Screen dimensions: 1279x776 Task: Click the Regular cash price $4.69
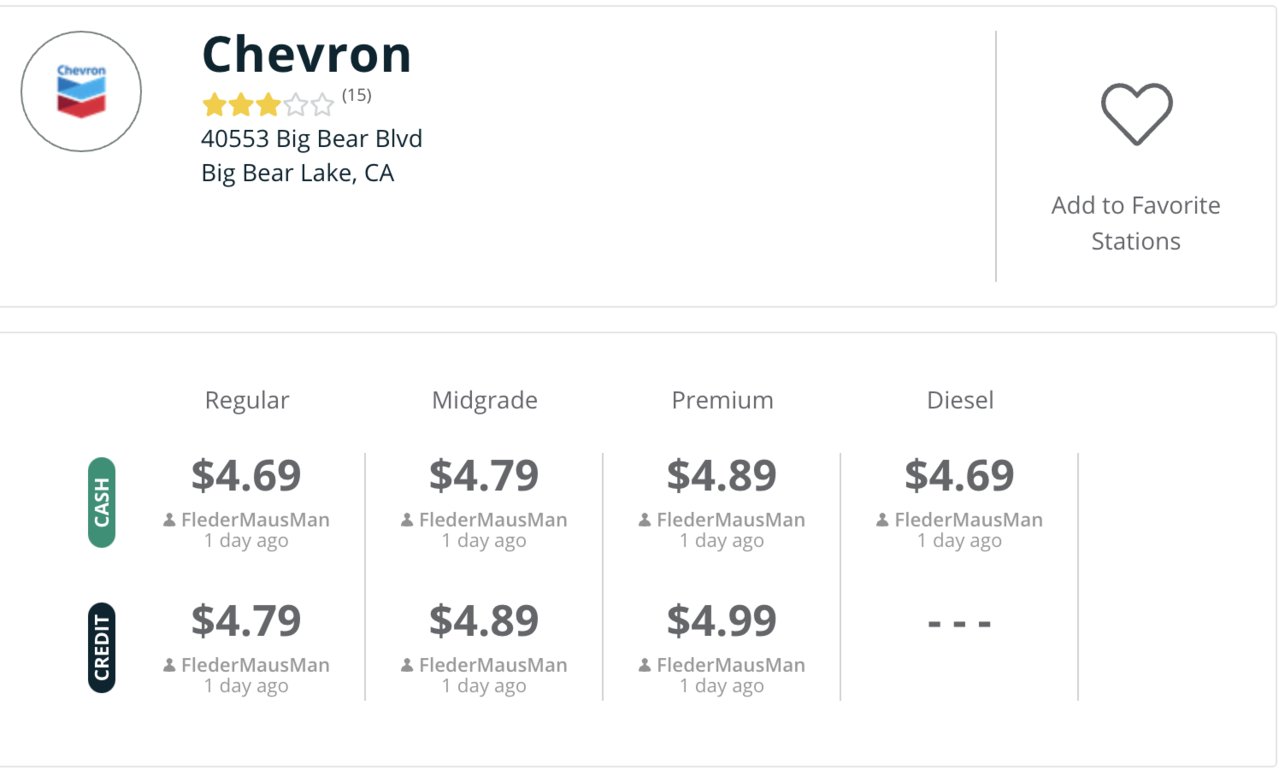(x=246, y=475)
